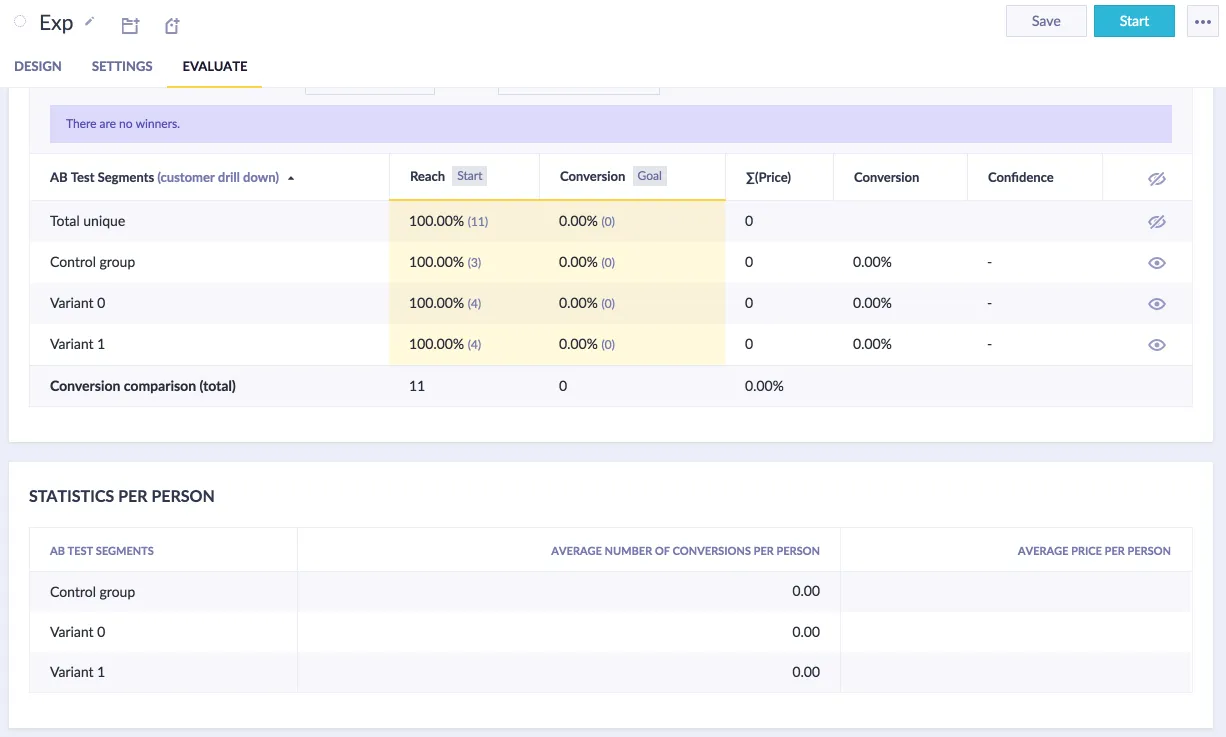Select the EVALUATE tab
The image size is (1226, 737).
[x=215, y=66]
